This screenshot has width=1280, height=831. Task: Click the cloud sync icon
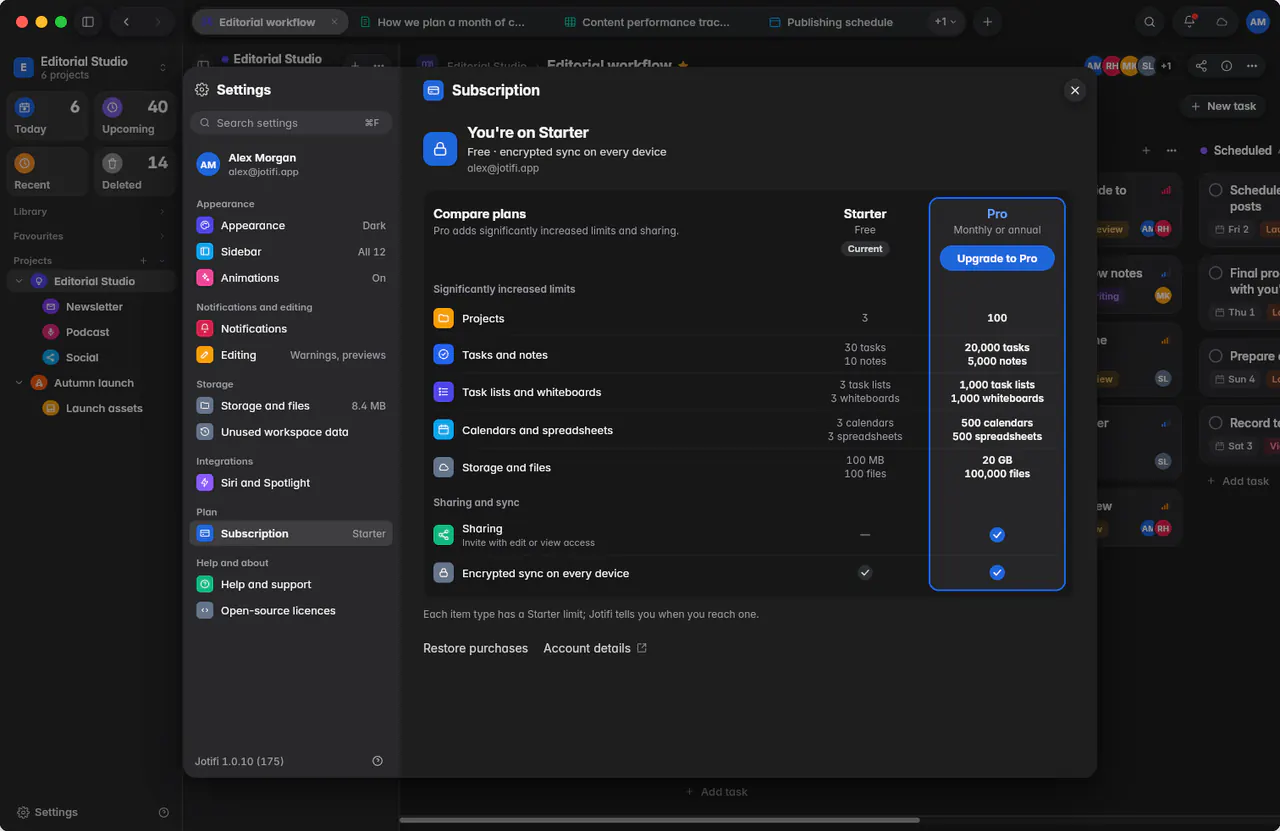click(x=1222, y=22)
